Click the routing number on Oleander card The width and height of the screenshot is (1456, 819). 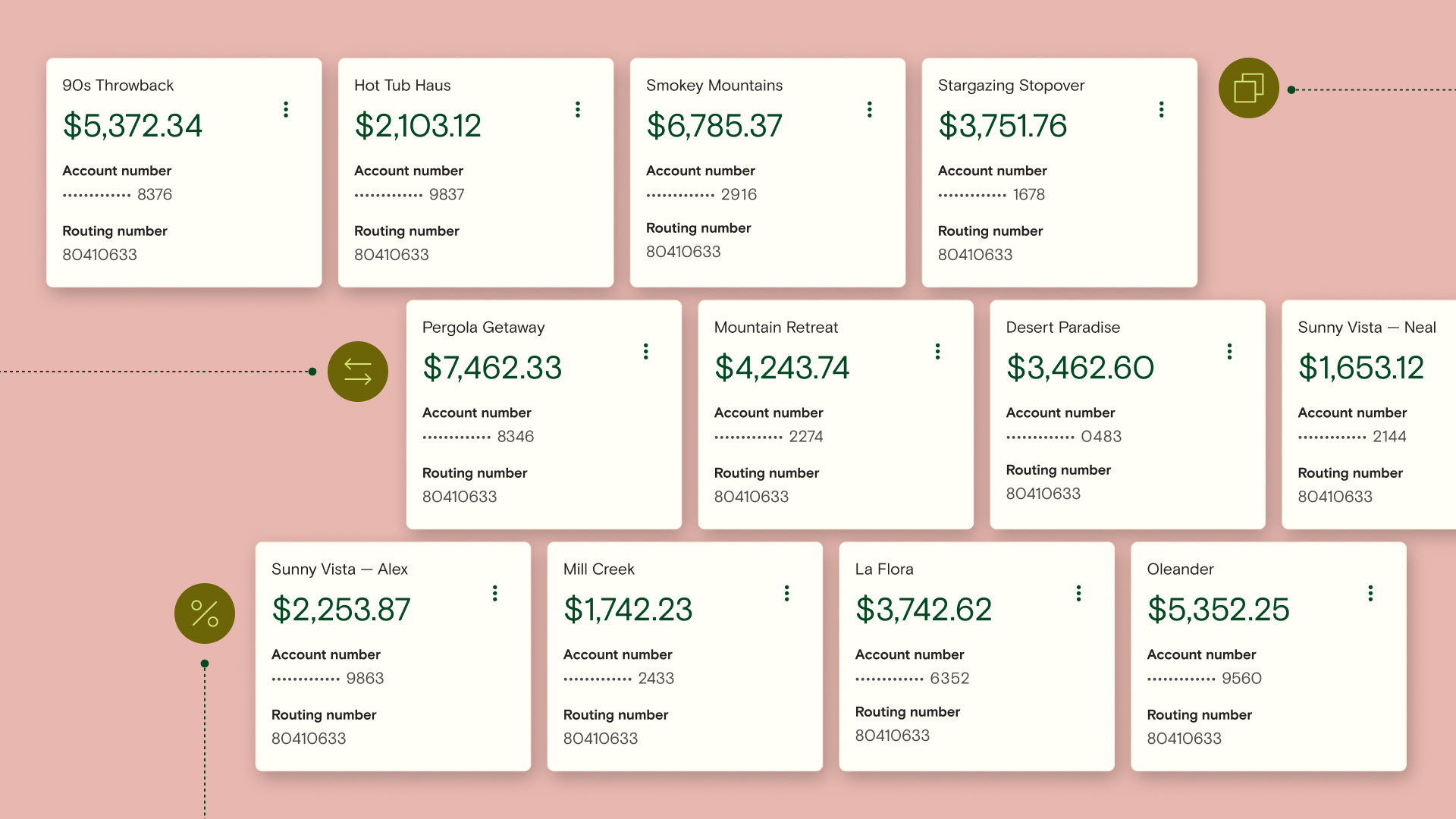(1185, 737)
